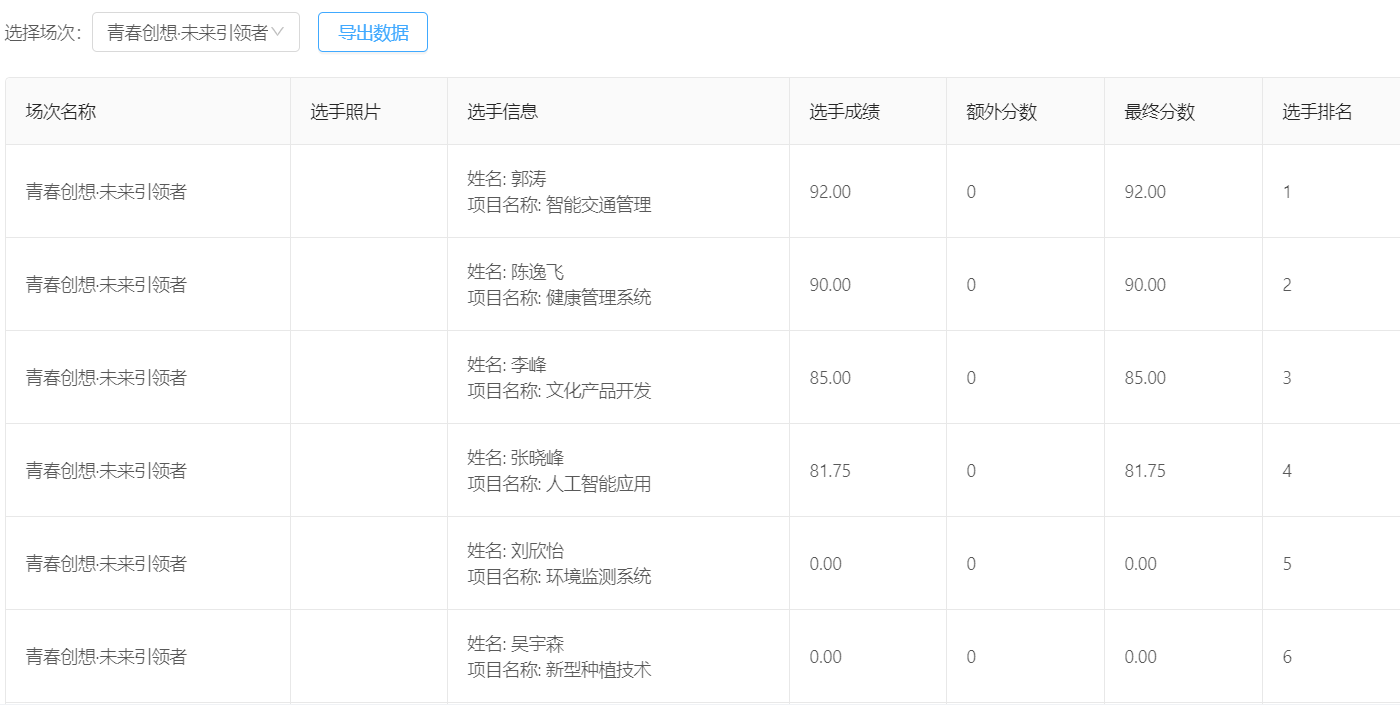The width and height of the screenshot is (1400, 705).
Task: Click 最终分数 value 92.00 for 郭涛
Action: click(1145, 192)
